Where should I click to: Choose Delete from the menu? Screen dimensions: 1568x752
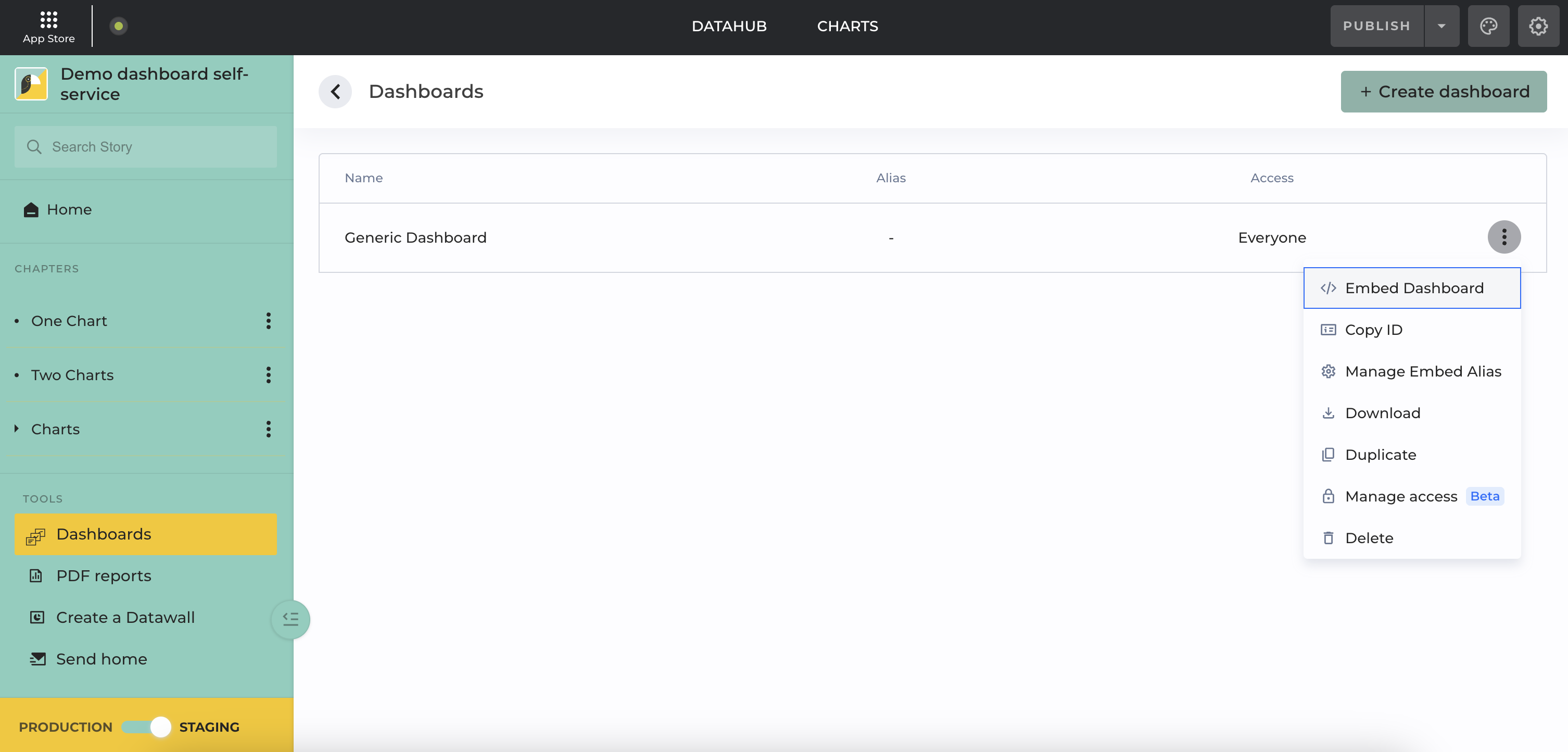click(x=1412, y=537)
